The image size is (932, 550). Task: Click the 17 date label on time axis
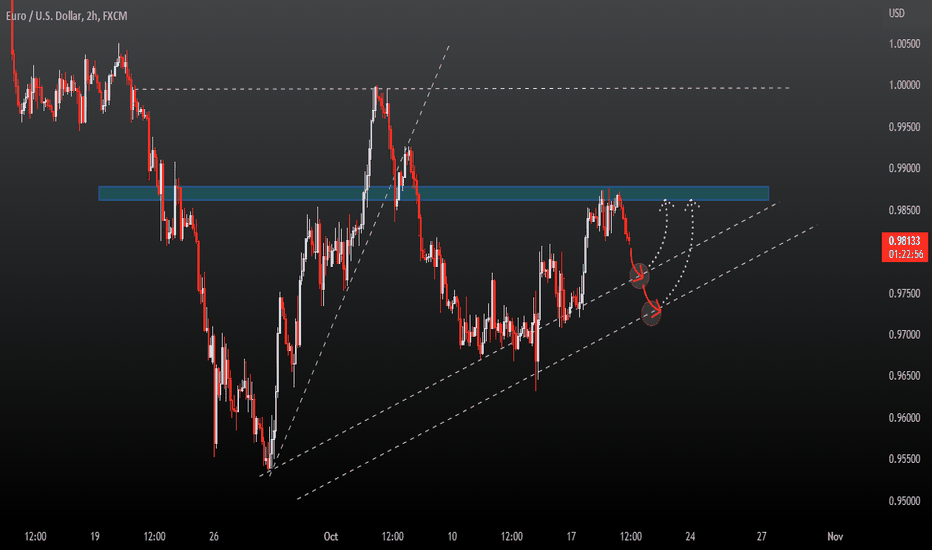coord(571,536)
